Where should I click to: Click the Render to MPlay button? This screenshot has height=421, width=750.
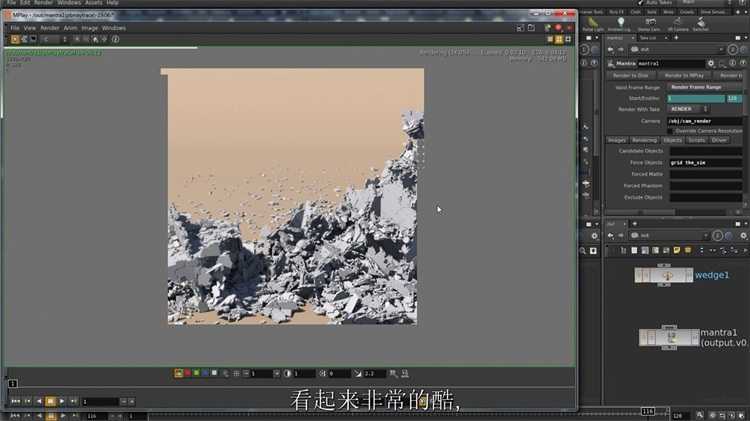click(685, 75)
